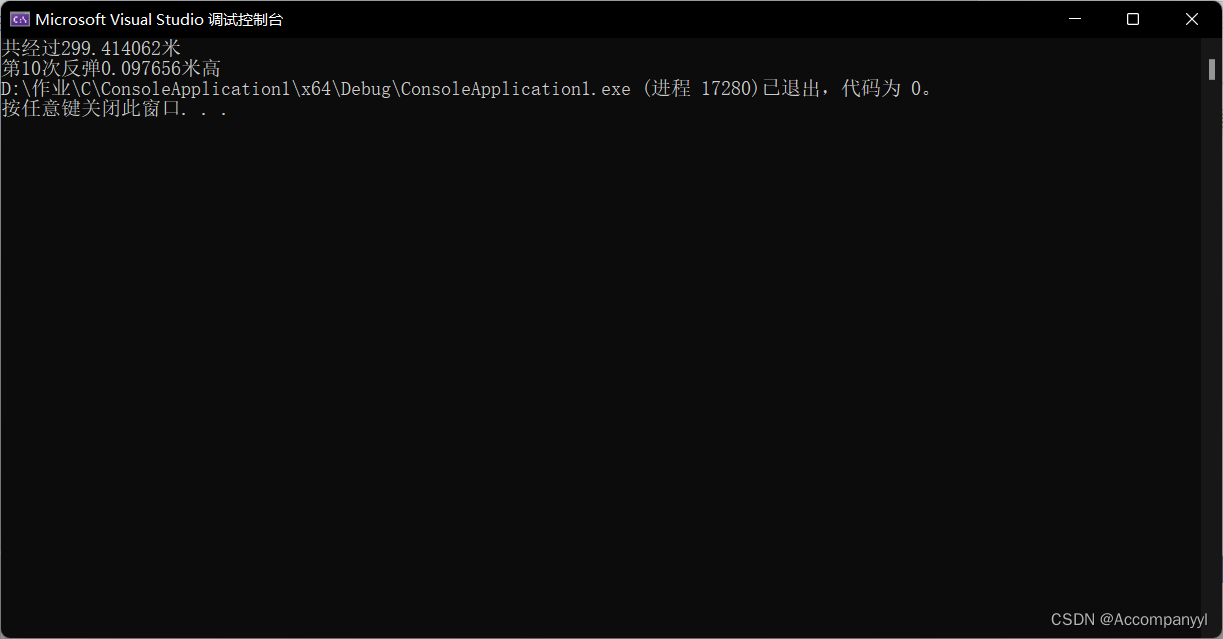The width and height of the screenshot is (1223, 639).
Task: Click the vertical scrollbar thumb
Action: tap(1211, 67)
